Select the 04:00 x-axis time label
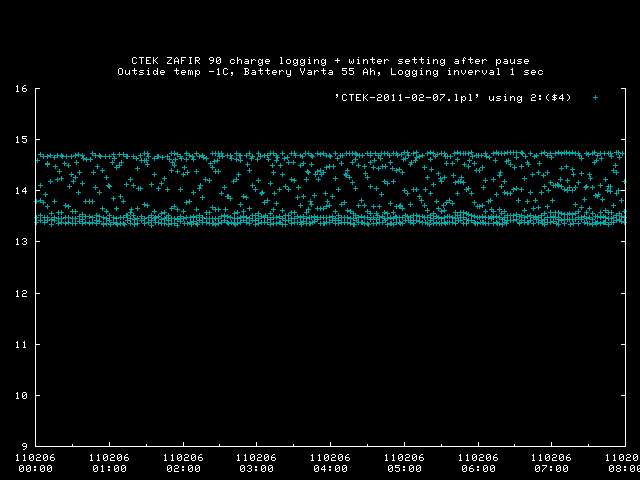Screen dimensions: 640x480 (x=330, y=468)
